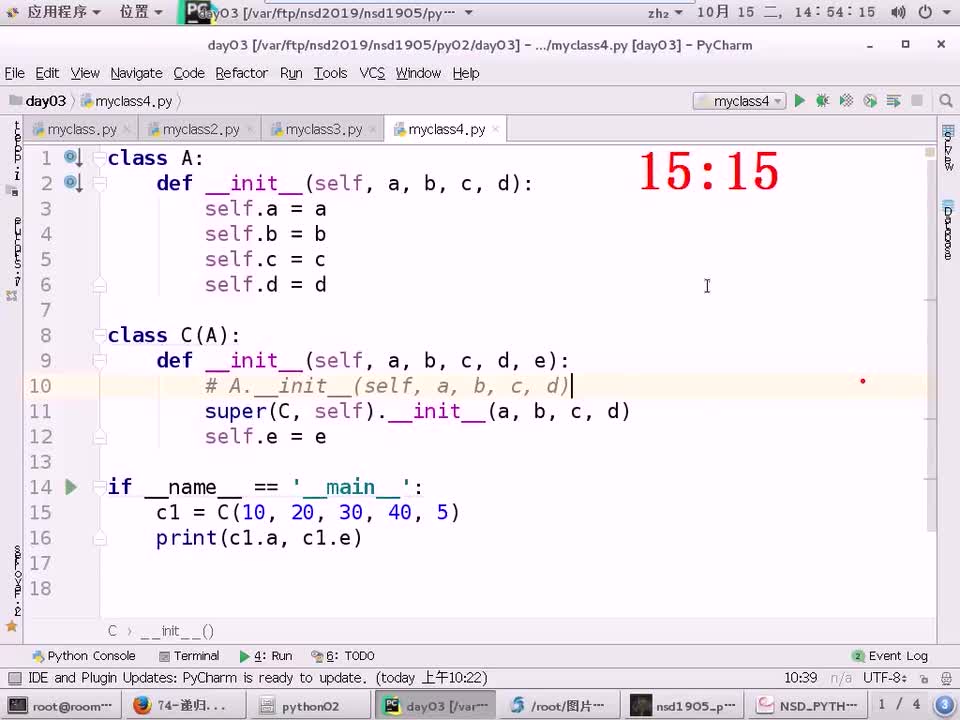Click the 10:39 line column indicator
The image size is (960, 720).
coord(800,678)
